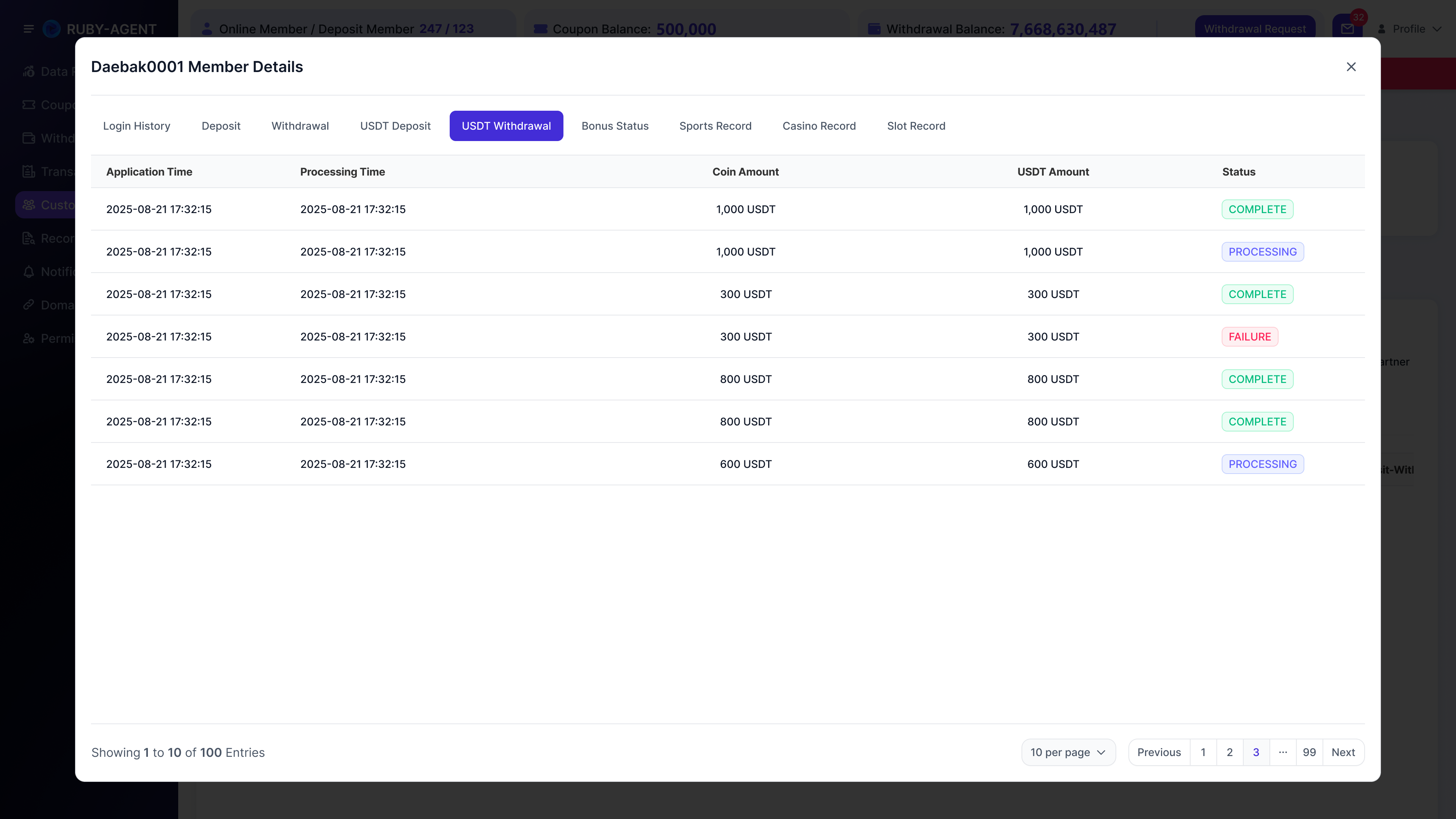Viewport: 1456px width, 819px height.
Task: Select the USDT Withdrawal tab
Action: point(507,126)
